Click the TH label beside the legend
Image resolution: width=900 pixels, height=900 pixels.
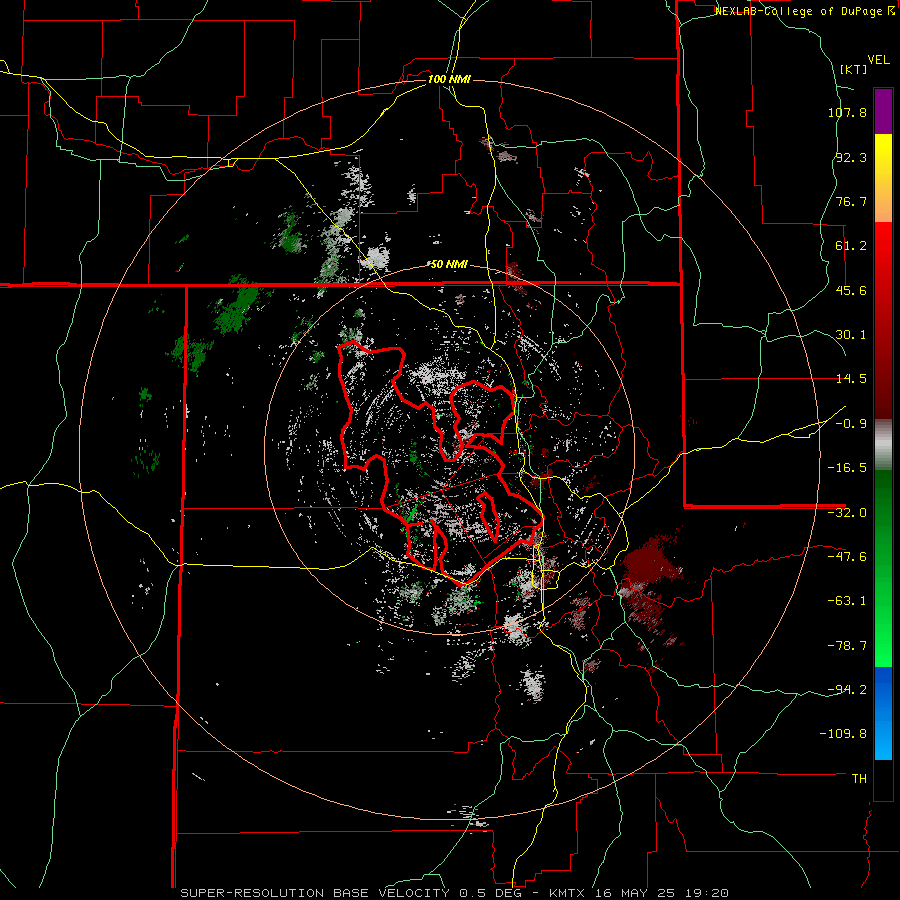click(859, 779)
